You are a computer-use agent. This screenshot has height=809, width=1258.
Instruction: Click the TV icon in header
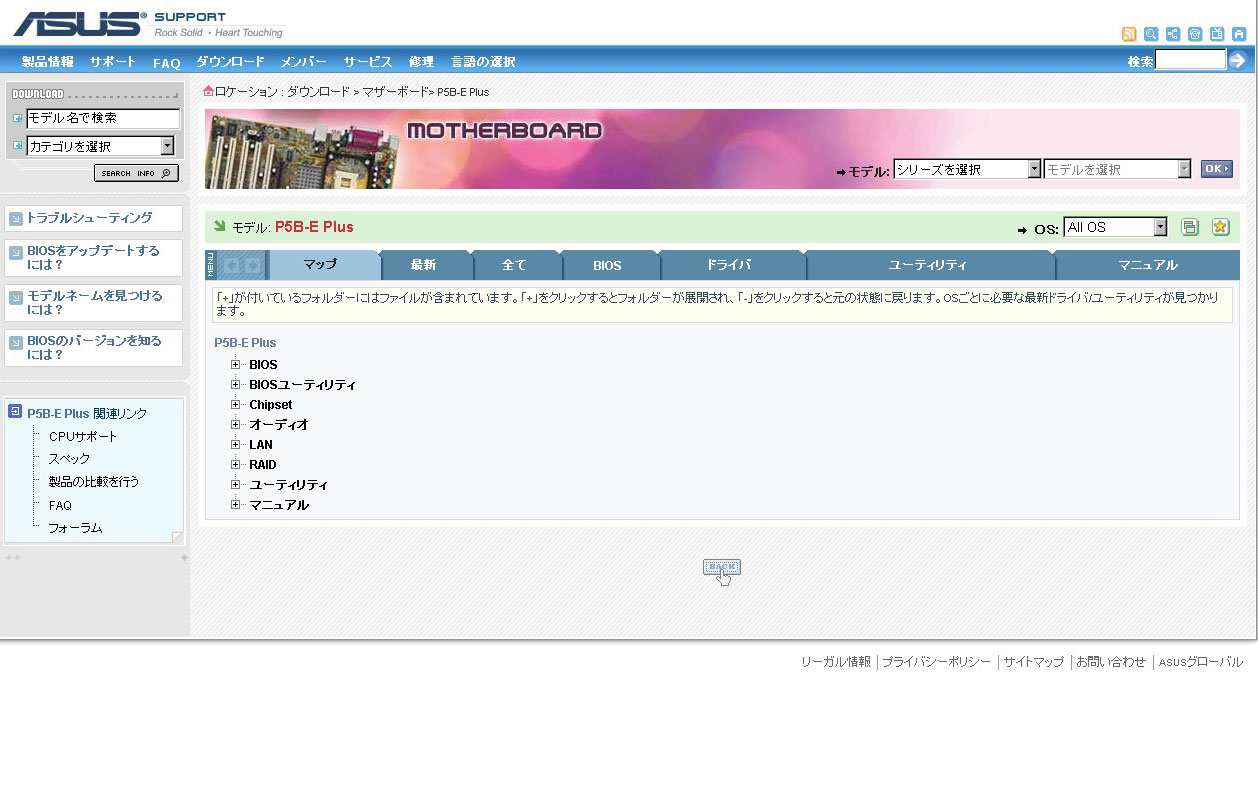coord(1217,34)
